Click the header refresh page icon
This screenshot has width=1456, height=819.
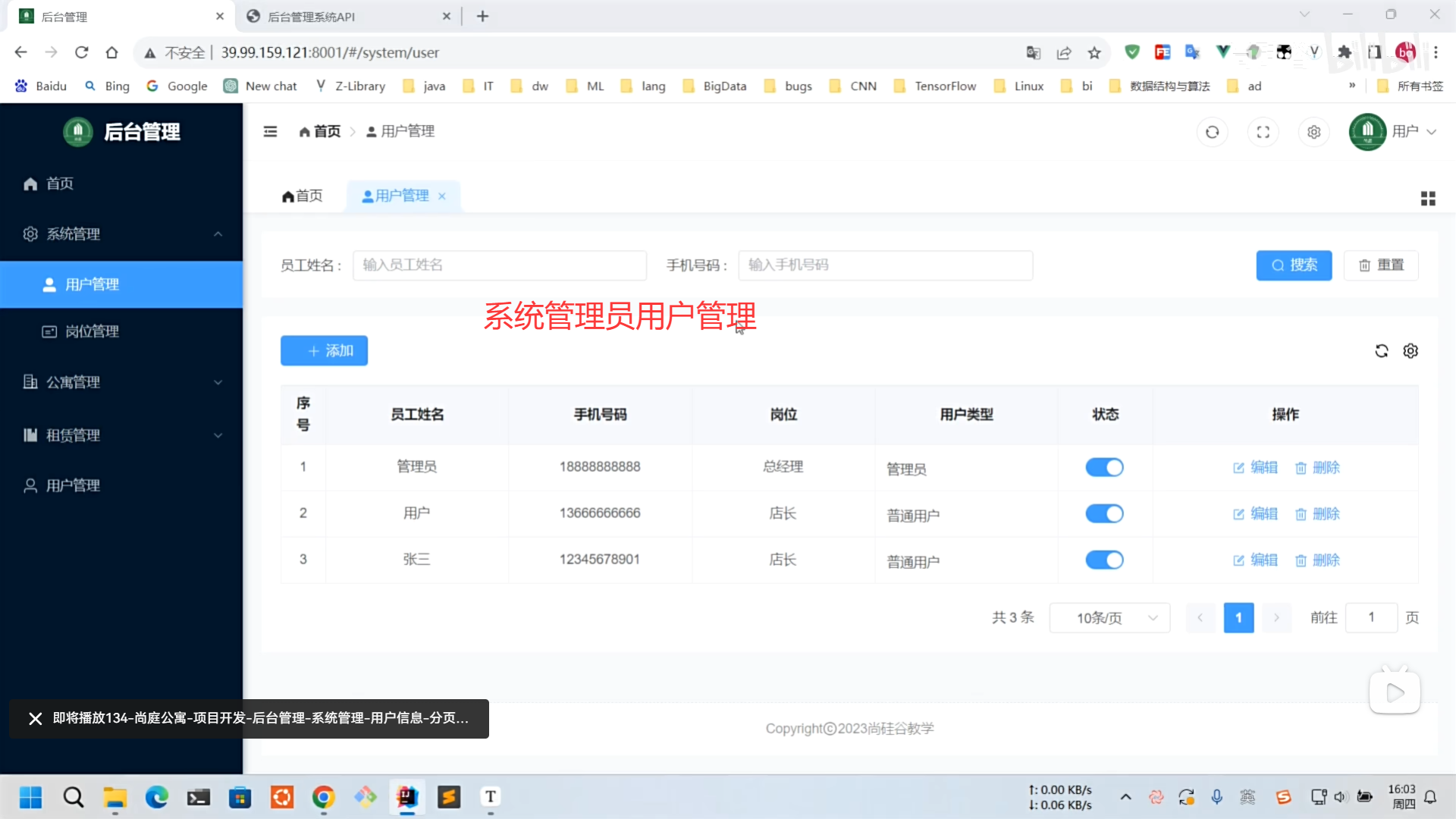pos(1212,132)
